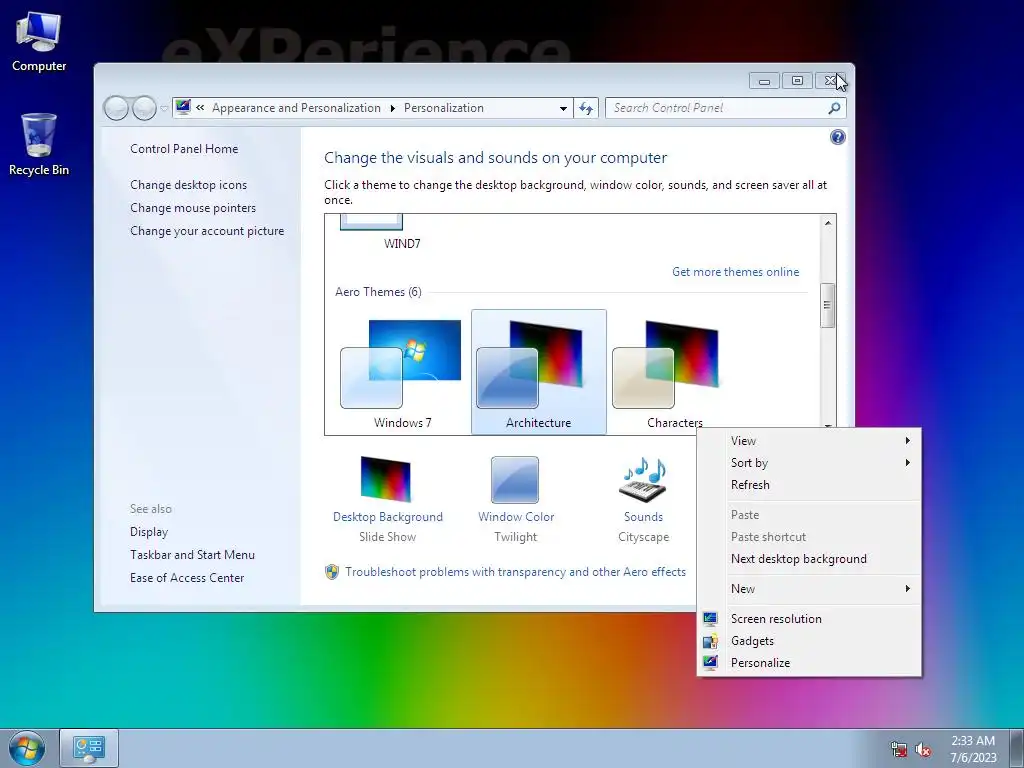Select the Windows 7 Aero theme
1024x768 pixels.
pos(402,372)
